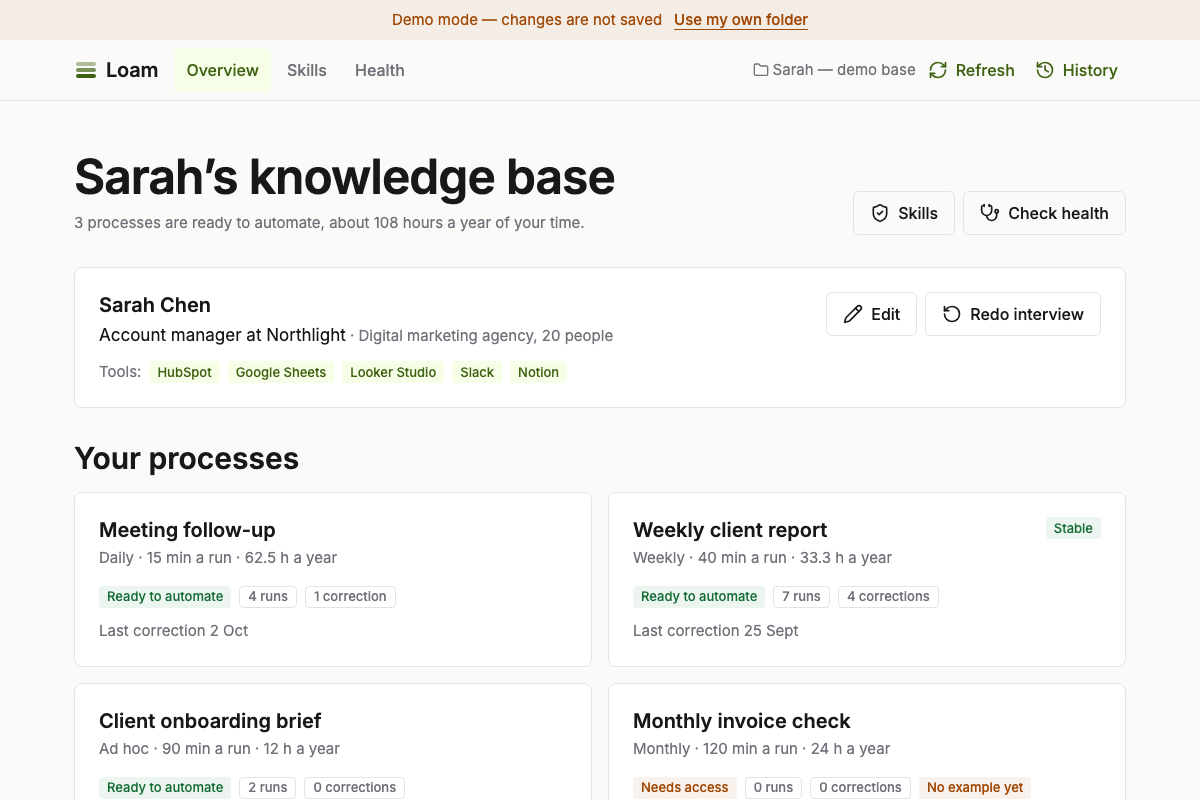The height and width of the screenshot is (800, 1200).
Task: Open the Meeting follow-up process card
Action: click(x=333, y=579)
